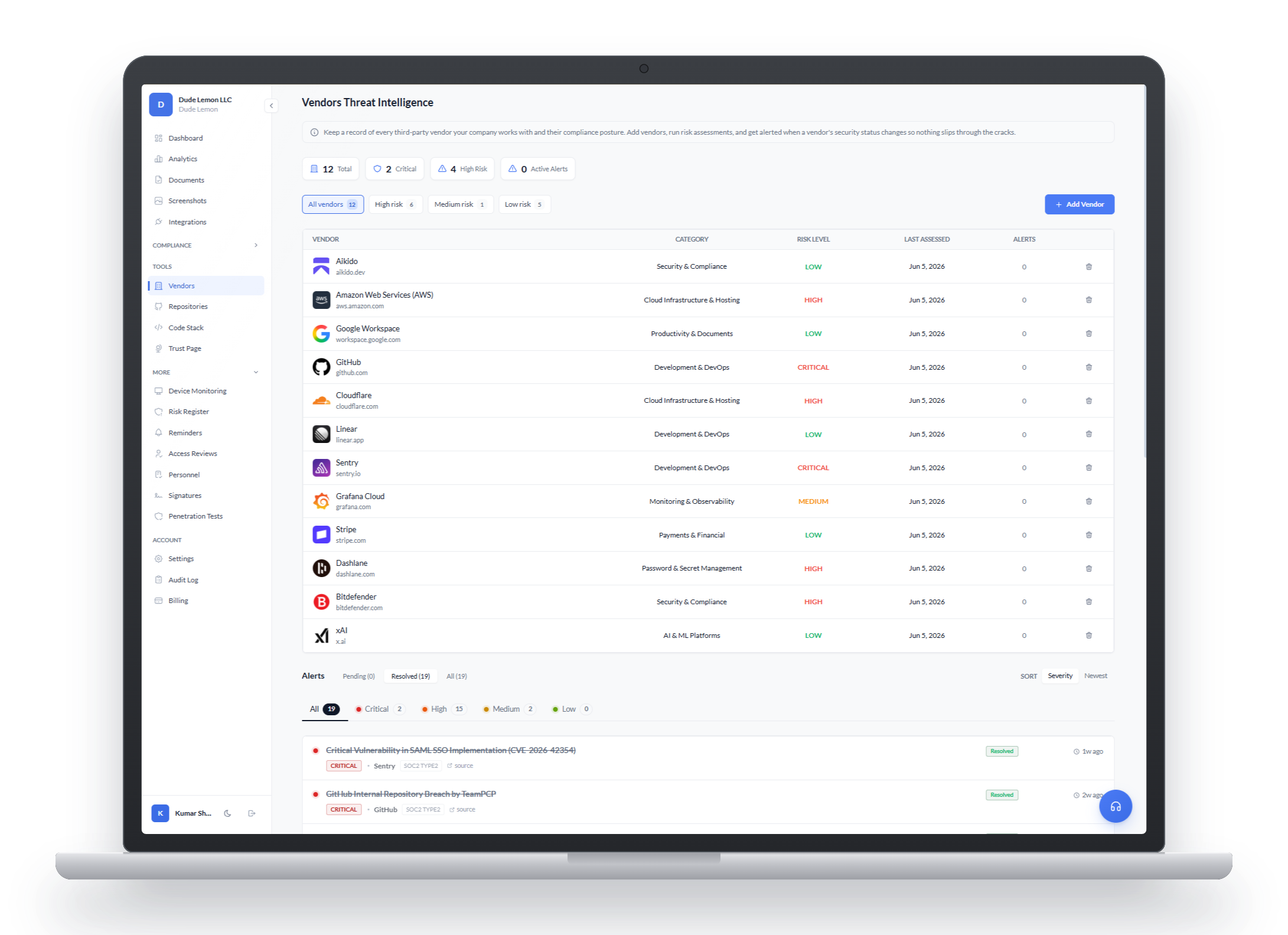Delete the Linear vendor entry
The width and height of the screenshot is (1288, 935).
coord(1088,434)
